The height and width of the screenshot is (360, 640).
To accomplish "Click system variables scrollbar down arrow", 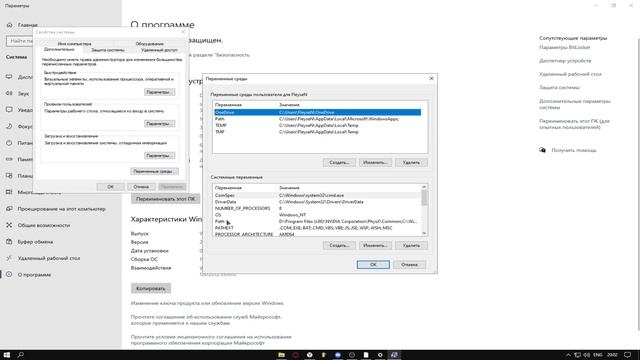I will (424, 233).
